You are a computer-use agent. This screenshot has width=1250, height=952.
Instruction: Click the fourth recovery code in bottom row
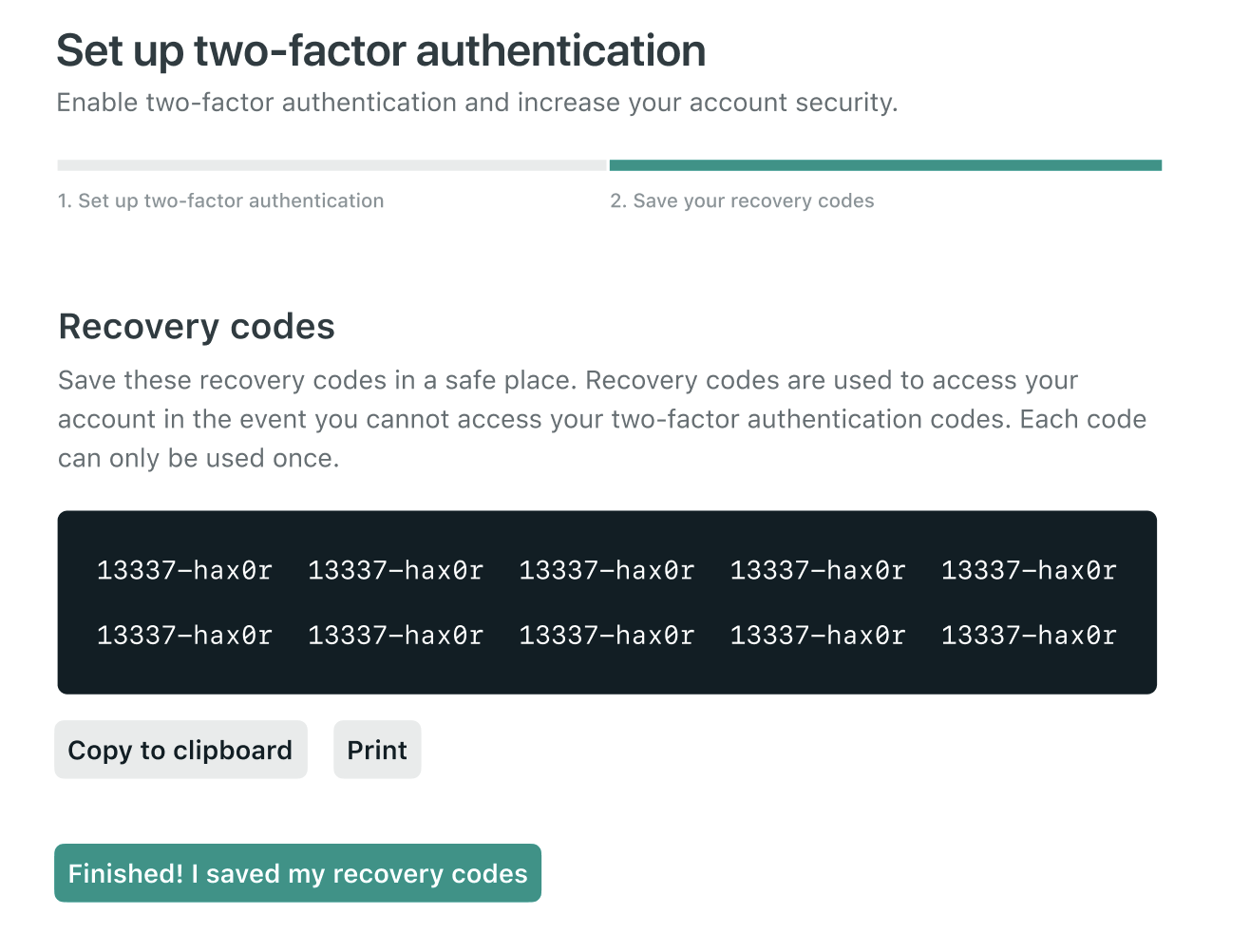coord(817,635)
